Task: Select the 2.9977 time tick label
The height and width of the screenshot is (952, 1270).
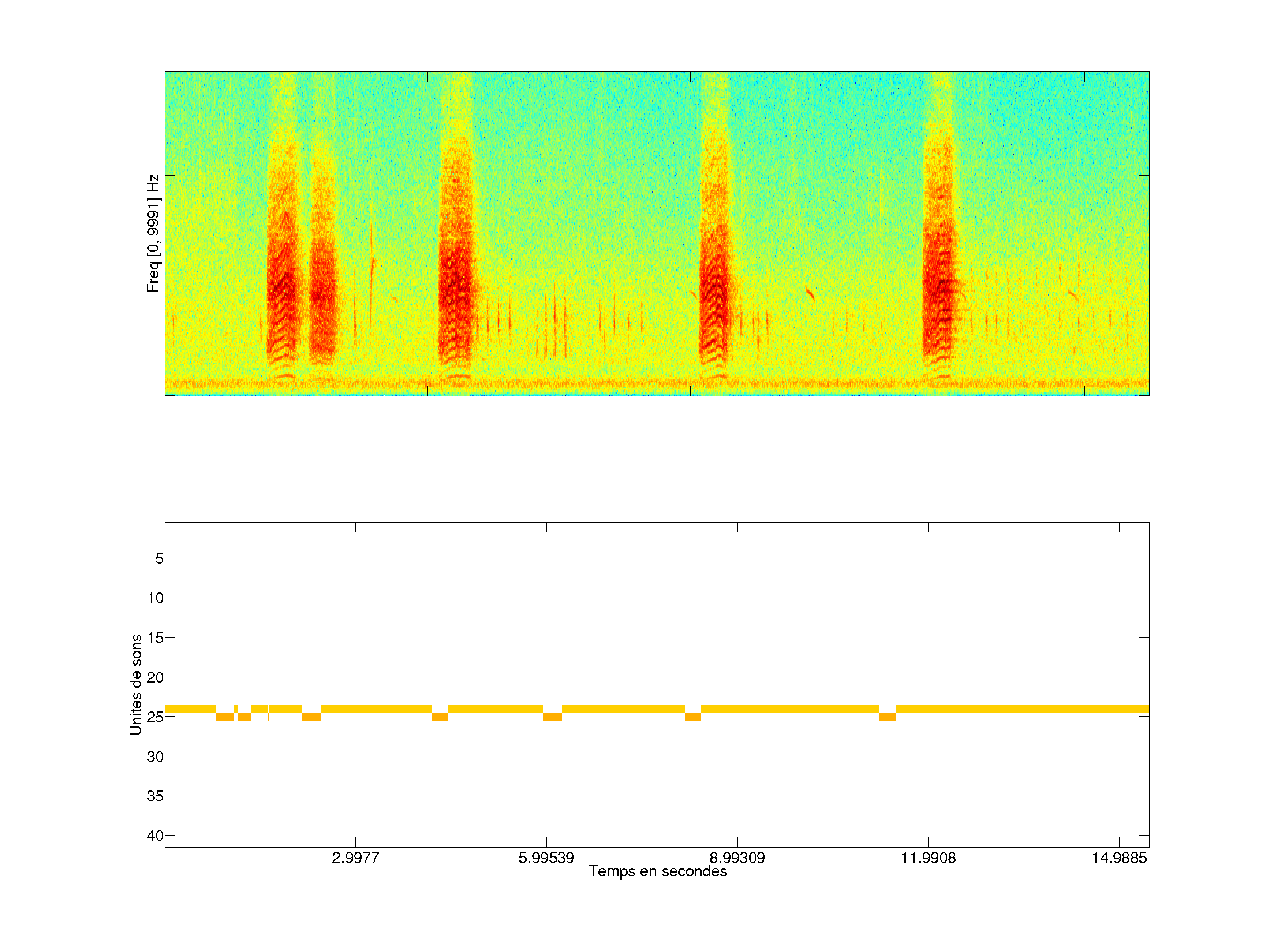Action: [355, 858]
